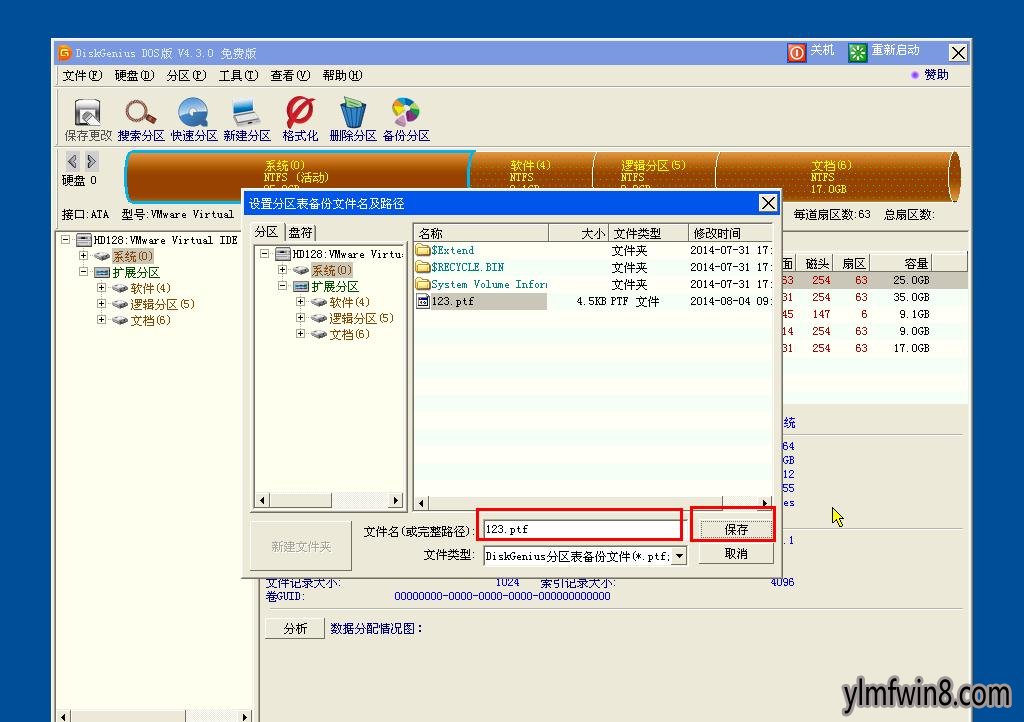Switch to the 盘符 tab in dialog

coord(300,232)
